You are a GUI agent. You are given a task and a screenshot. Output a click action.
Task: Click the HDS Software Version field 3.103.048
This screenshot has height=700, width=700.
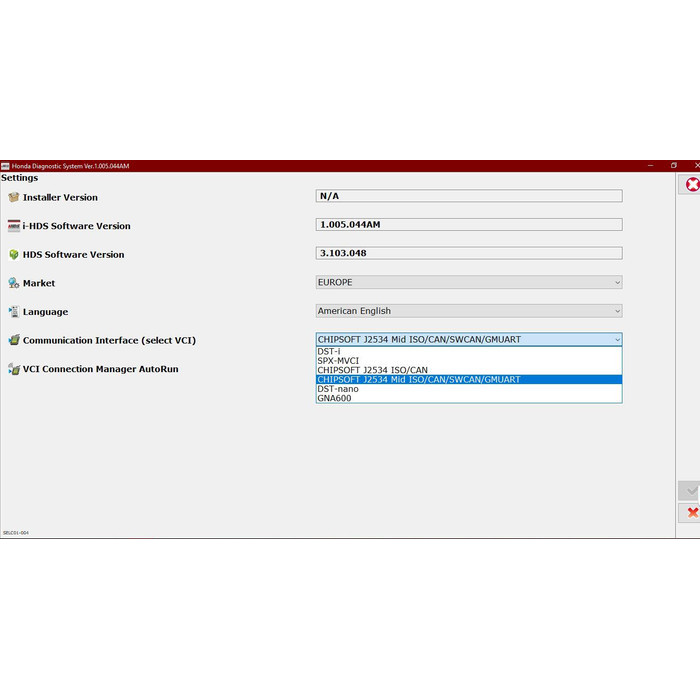click(x=468, y=254)
